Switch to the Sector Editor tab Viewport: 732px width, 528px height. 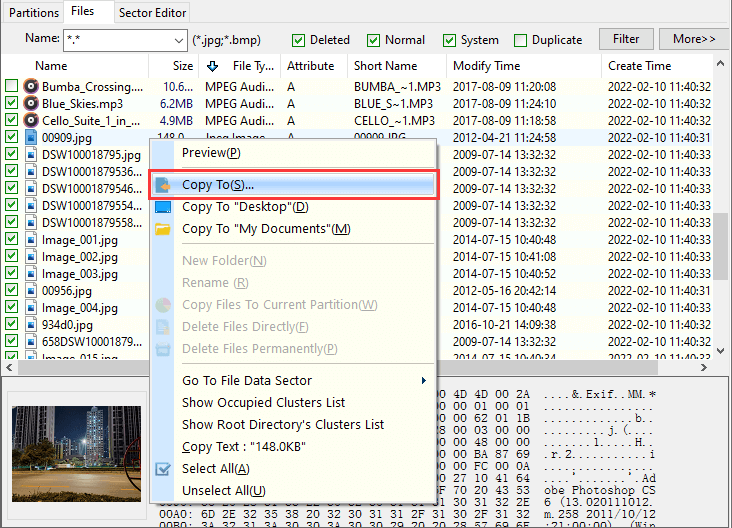click(x=152, y=13)
